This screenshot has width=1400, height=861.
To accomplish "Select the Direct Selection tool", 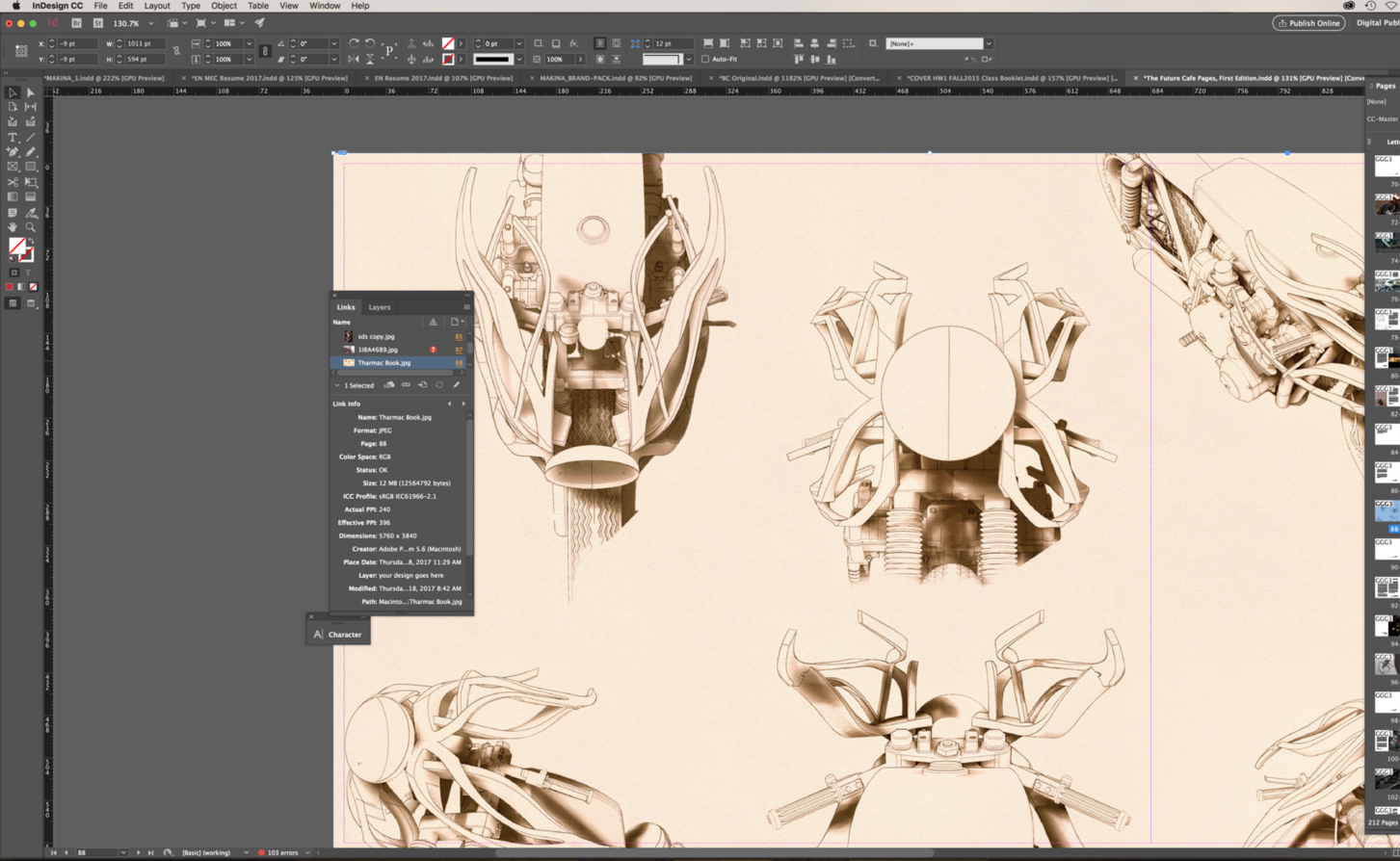I will click(x=30, y=92).
